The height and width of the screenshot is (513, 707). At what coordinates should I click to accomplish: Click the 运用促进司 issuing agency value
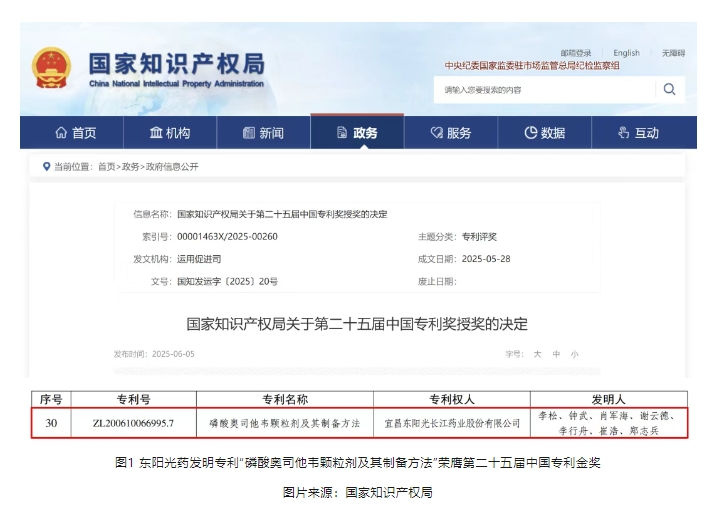pos(199,259)
